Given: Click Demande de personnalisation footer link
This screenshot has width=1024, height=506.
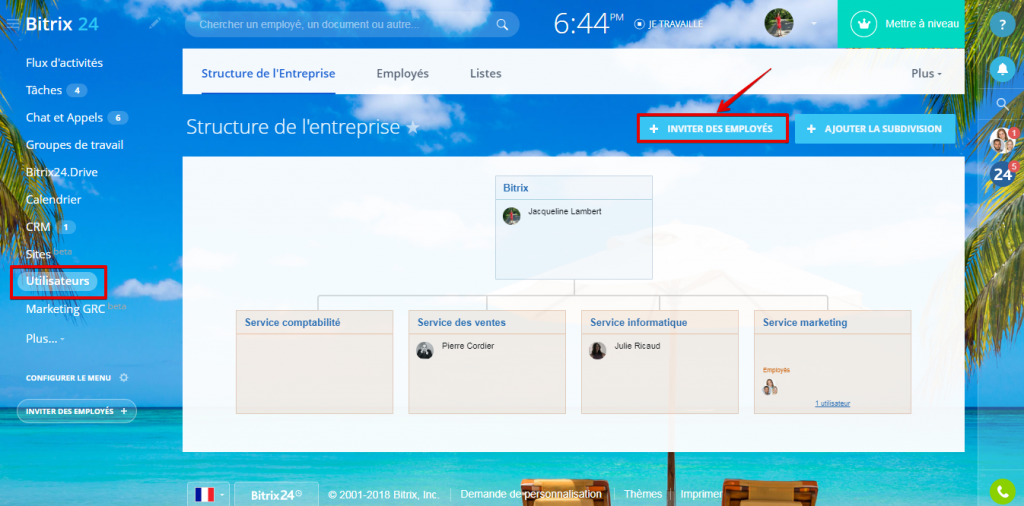Looking at the screenshot, I should pyautogui.click(x=531, y=494).
